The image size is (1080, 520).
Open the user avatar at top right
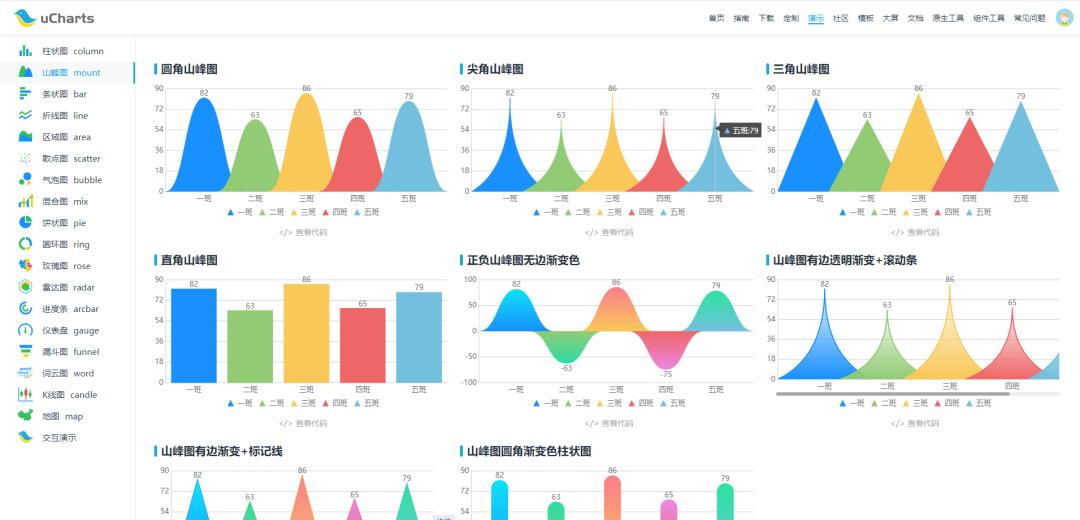(1064, 18)
